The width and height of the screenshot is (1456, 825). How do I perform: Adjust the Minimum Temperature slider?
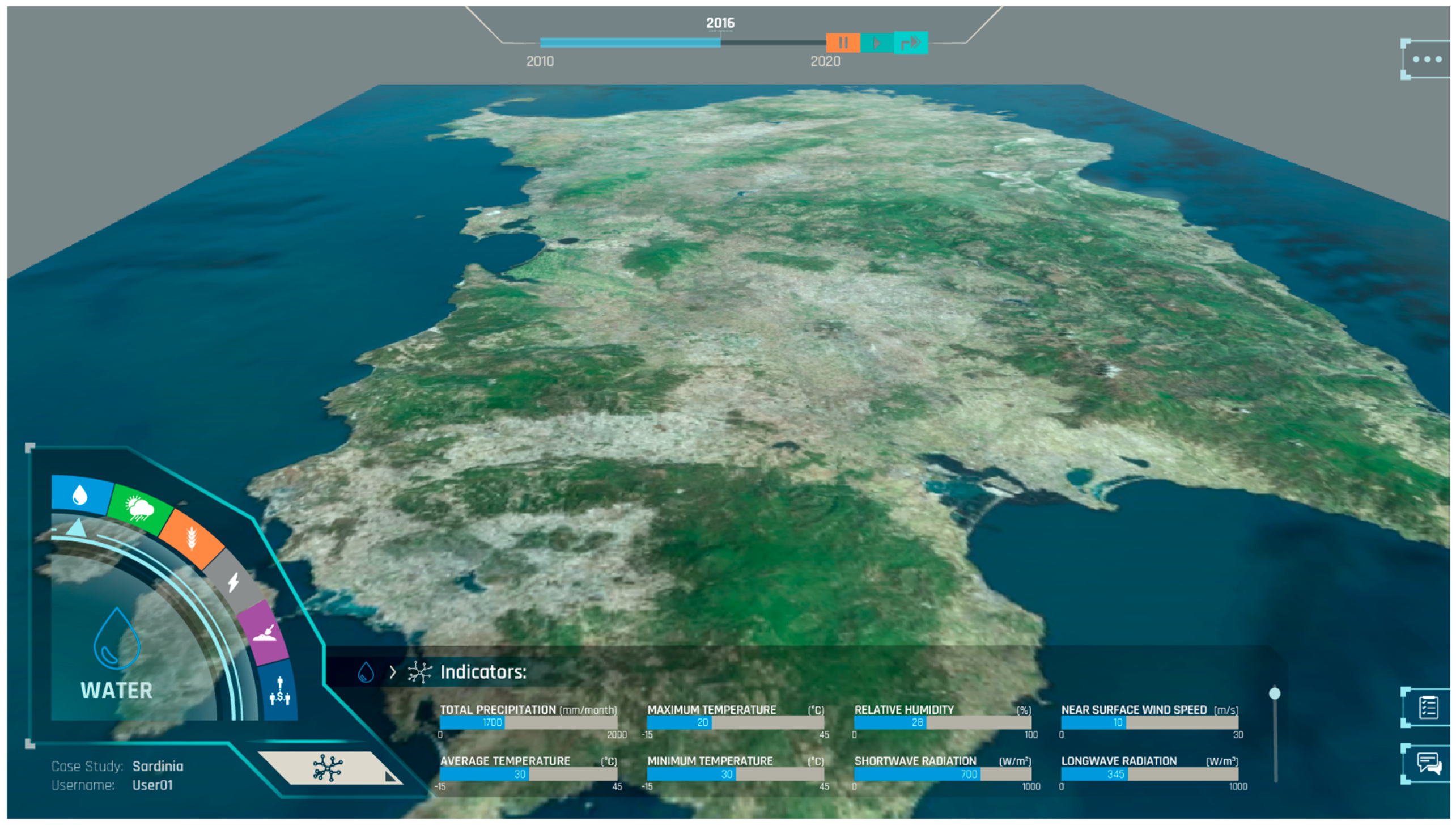coord(735,774)
